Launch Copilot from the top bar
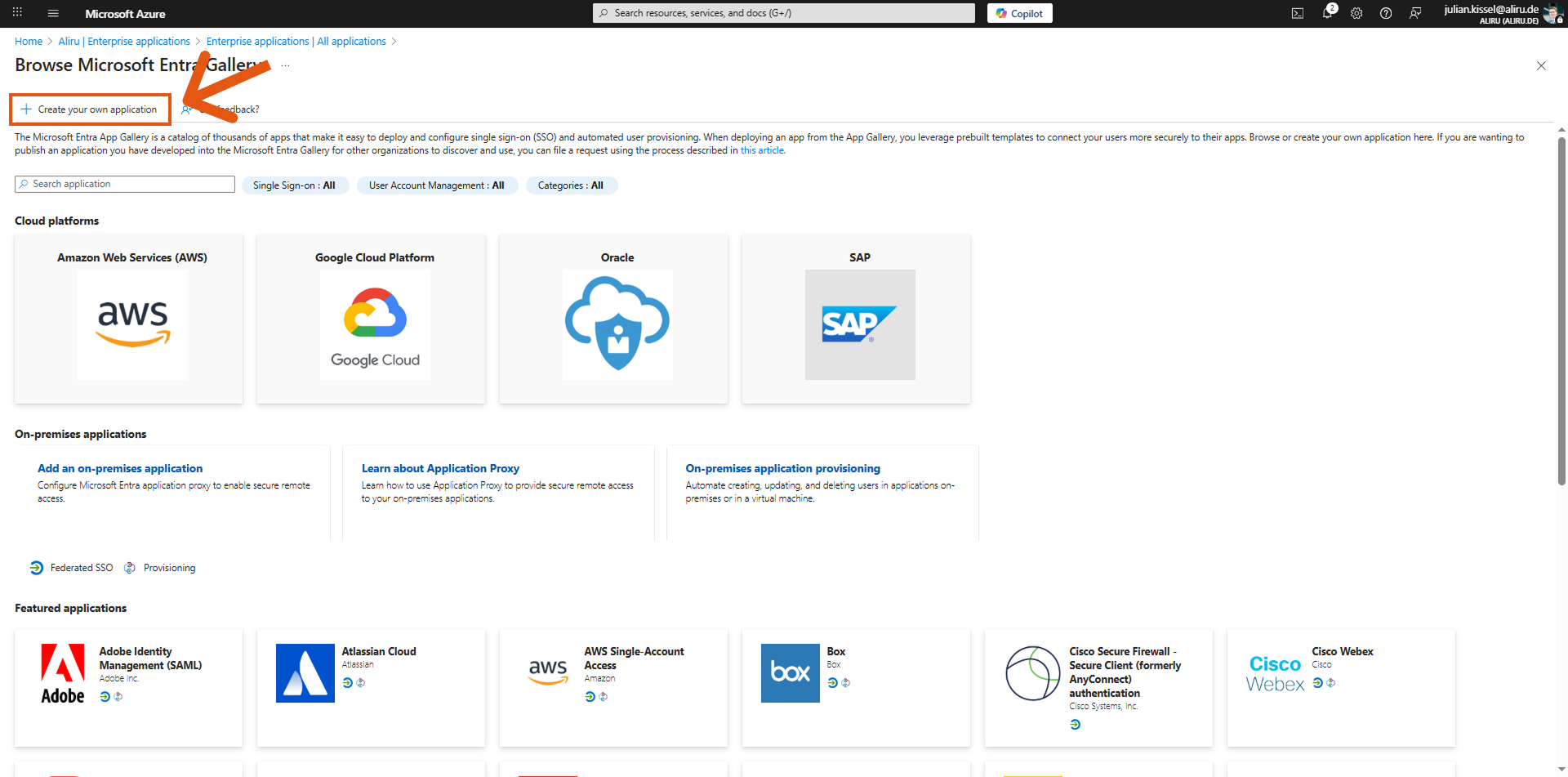 (x=1019, y=13)
